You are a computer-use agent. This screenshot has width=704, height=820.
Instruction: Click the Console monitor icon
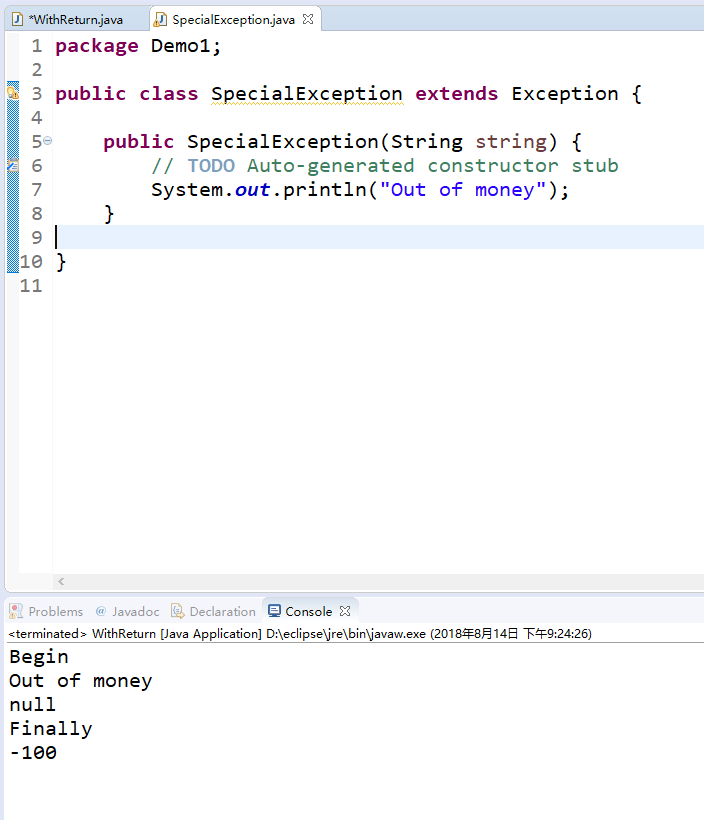coord(274,611)
